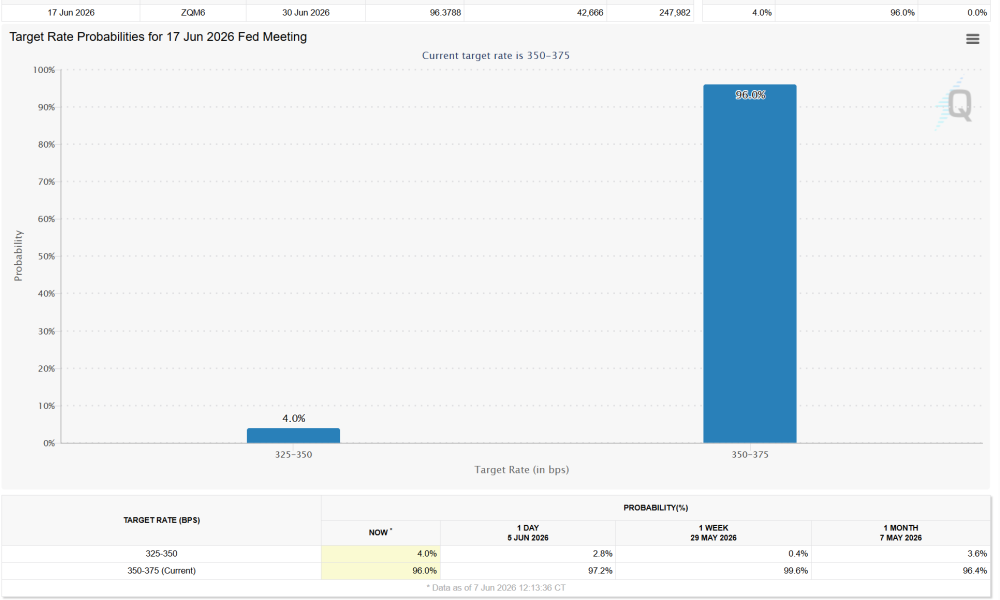Select the 97.2% one-day cell

(x=527, y=571)
